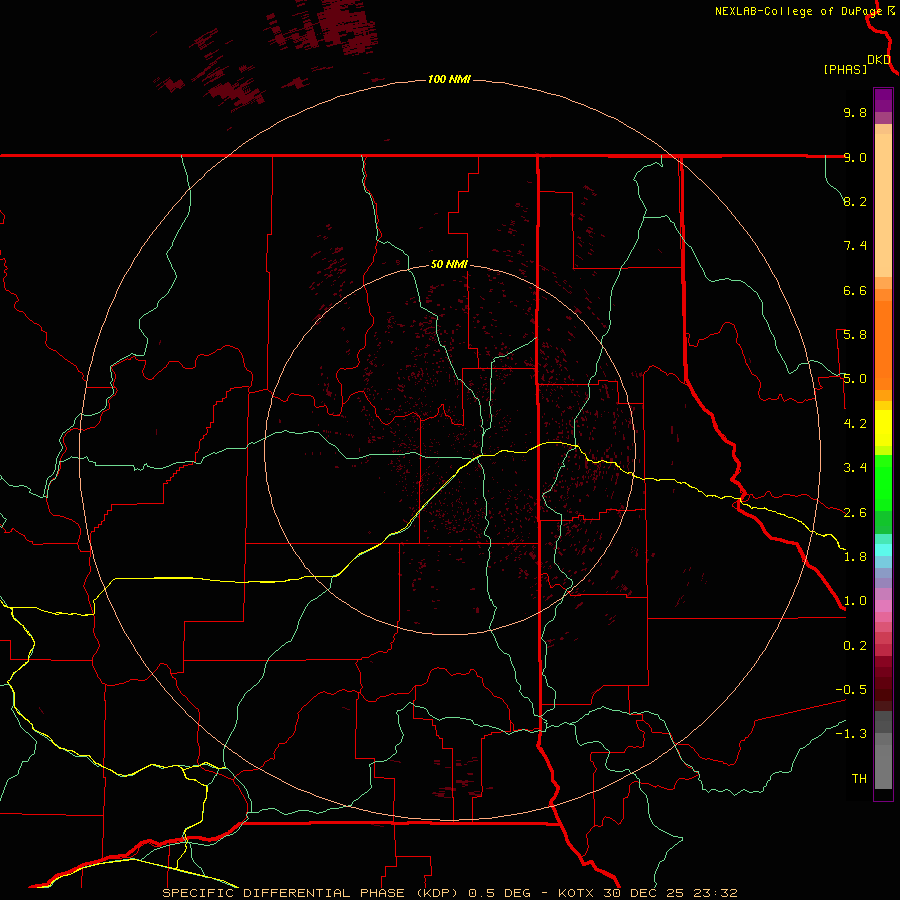Click the pink segment of the color bar

tap(883, 606)
